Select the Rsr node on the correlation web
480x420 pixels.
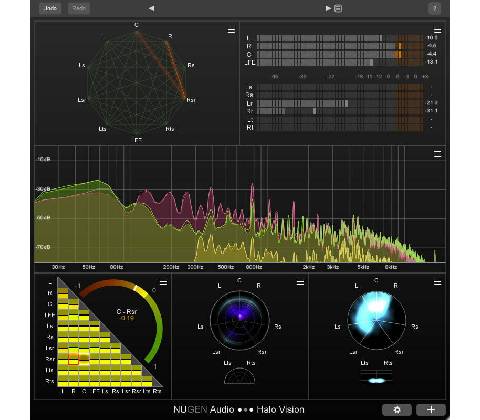191,100
